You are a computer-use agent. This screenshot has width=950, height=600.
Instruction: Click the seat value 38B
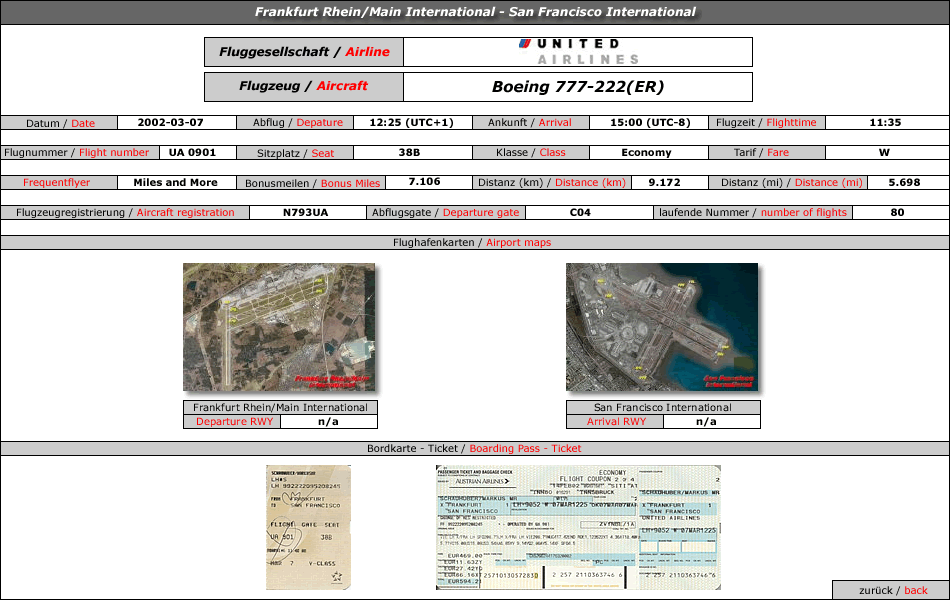[409, 152]
